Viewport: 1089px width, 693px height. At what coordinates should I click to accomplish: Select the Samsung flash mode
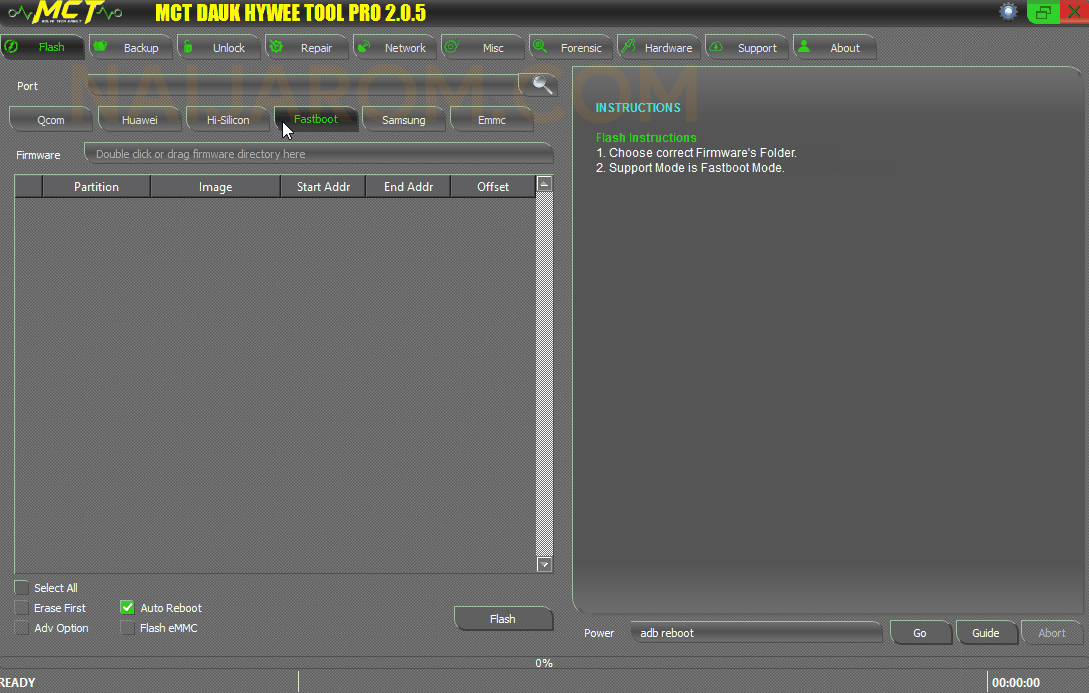(x=404, y=119)
